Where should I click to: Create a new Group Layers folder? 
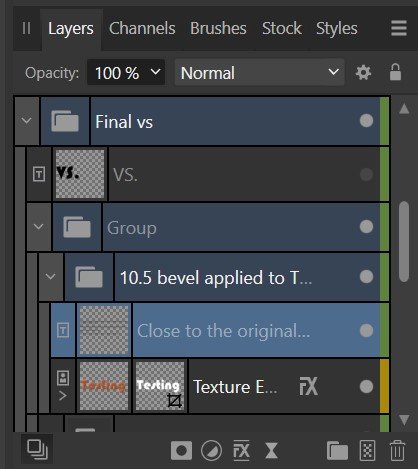tap(337, 451)
